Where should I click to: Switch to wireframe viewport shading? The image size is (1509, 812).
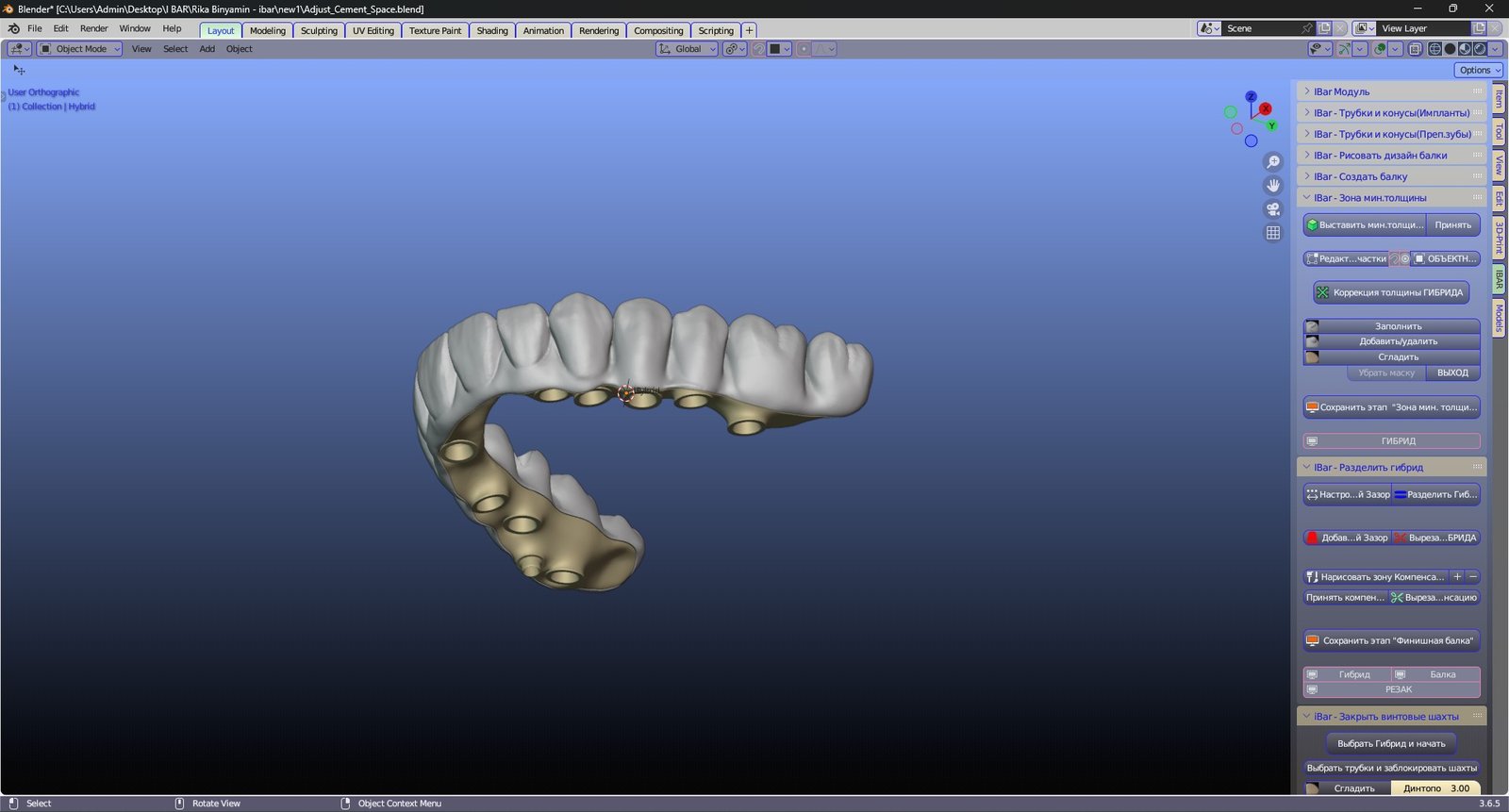coord(1435,49)
